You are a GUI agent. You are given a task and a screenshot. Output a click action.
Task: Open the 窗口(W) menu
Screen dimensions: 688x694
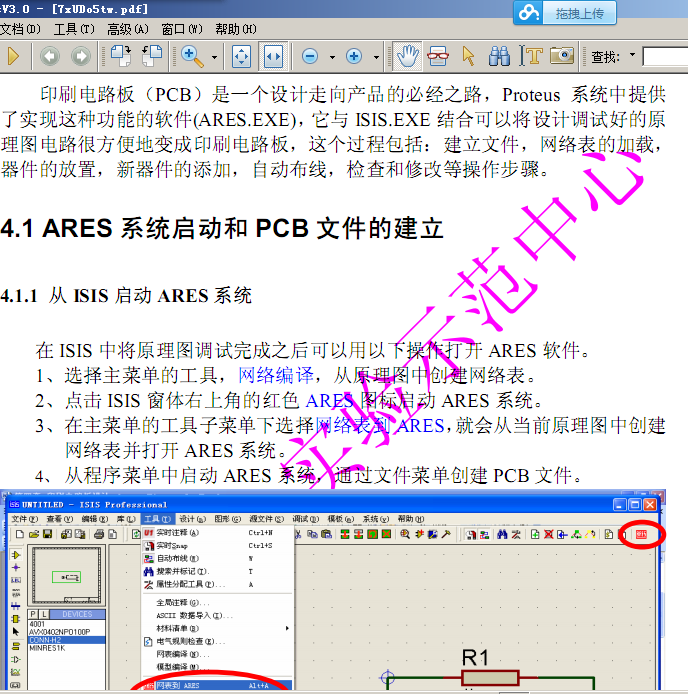point(182,29)
